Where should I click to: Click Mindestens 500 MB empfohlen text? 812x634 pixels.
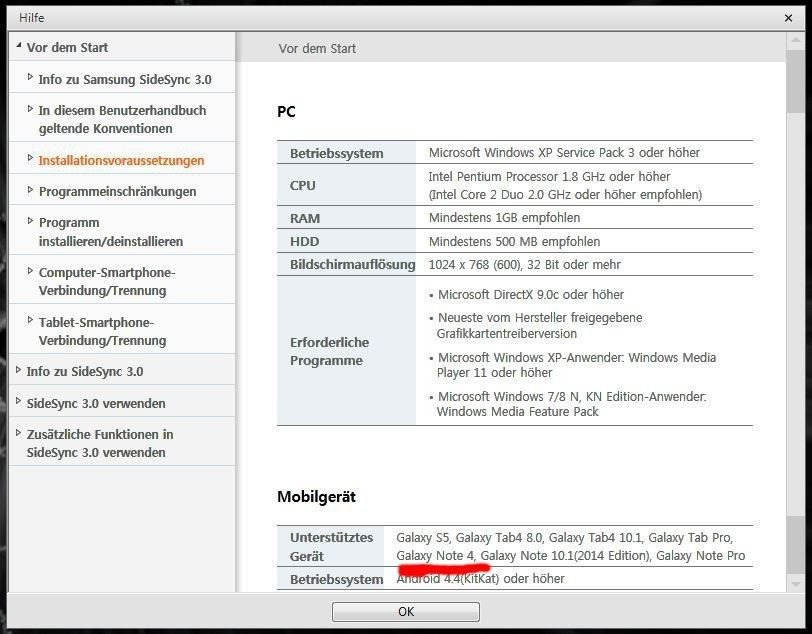[514, 241]
